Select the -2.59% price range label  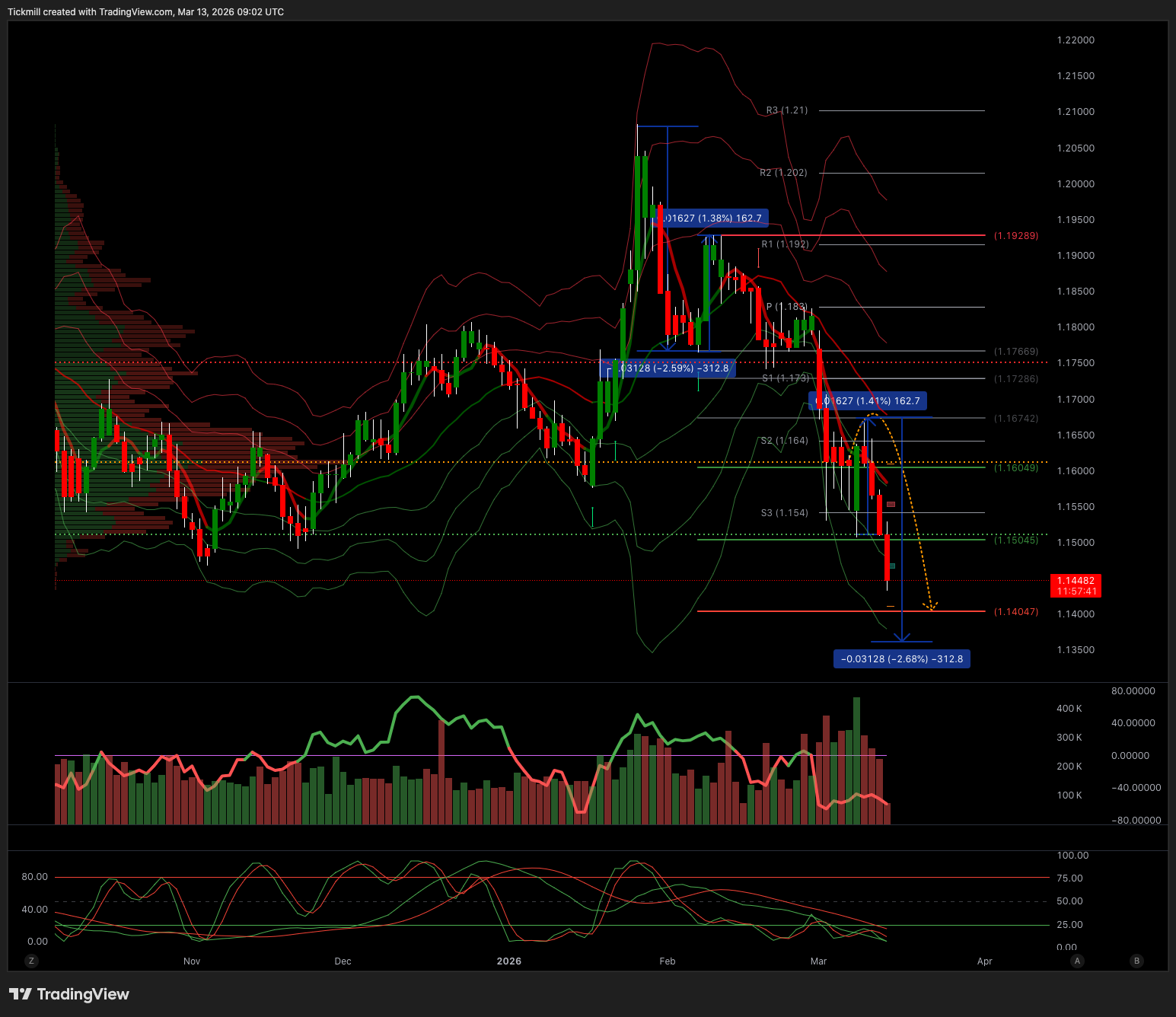tap(670, 368)
